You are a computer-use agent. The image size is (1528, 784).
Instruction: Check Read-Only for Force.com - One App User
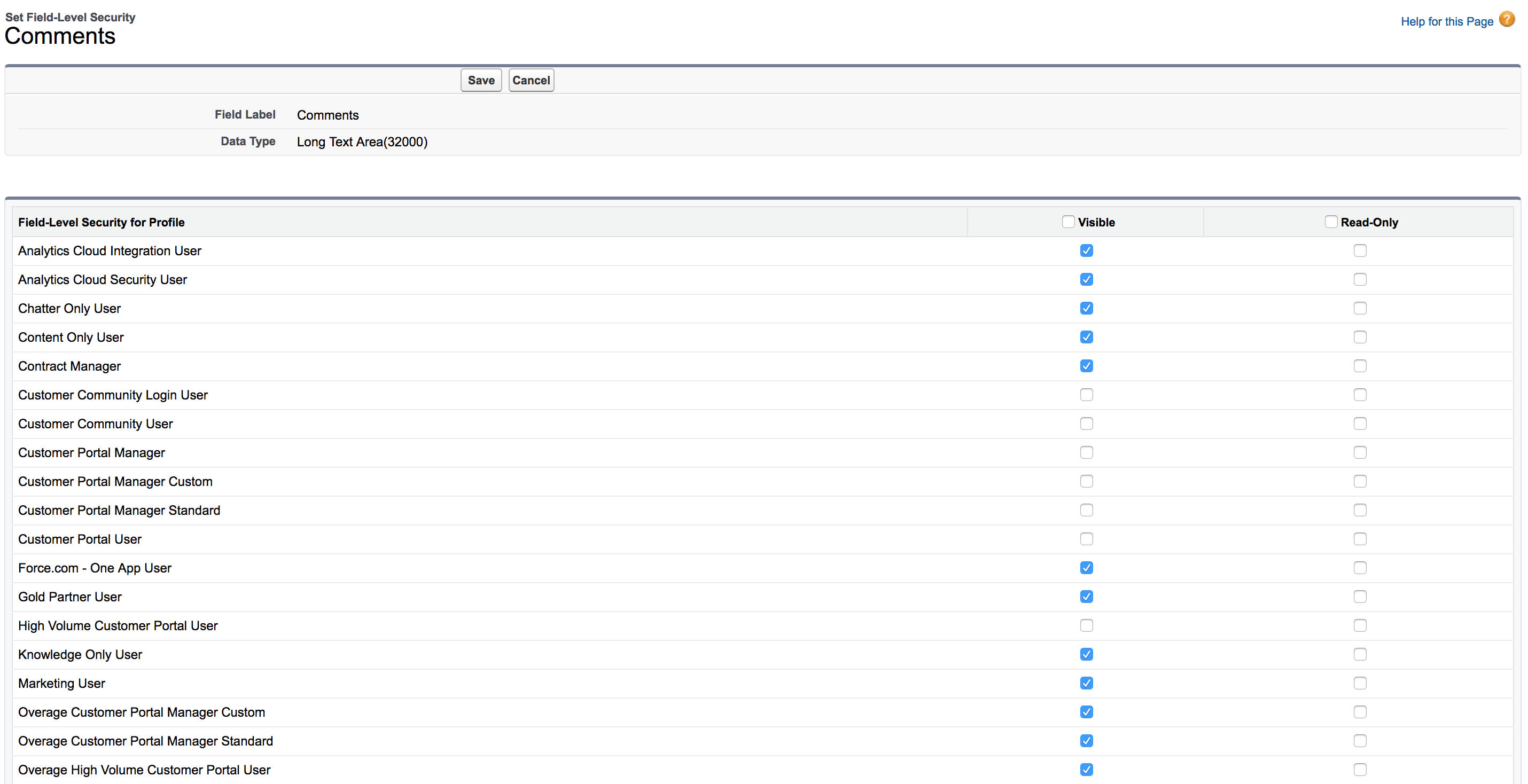tap(1360, 568)
